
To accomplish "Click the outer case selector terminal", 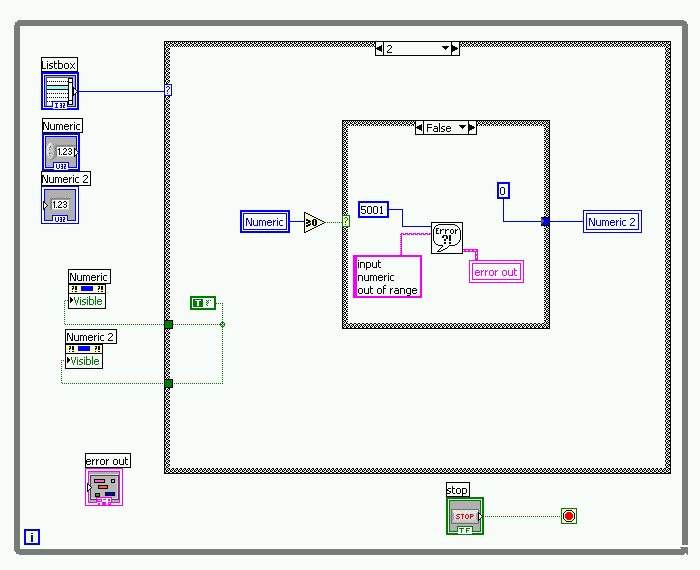I will coord(168,90).
